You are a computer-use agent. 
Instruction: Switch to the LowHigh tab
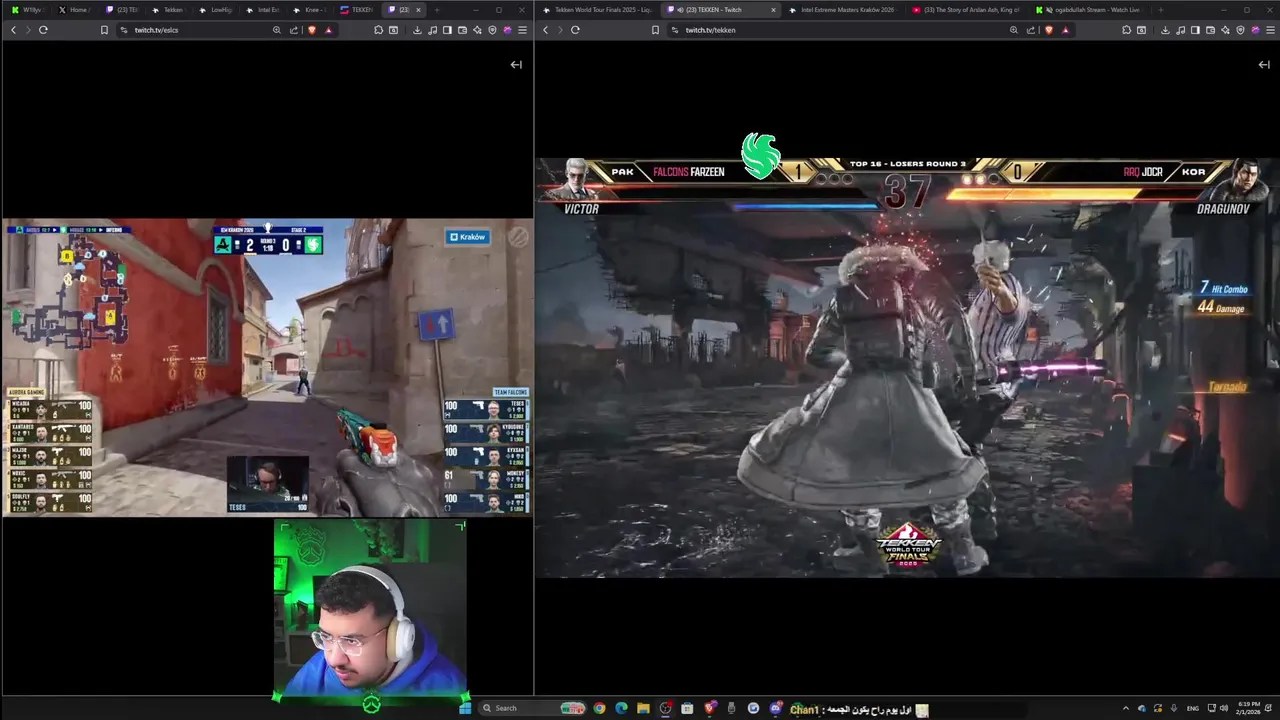click(216, 10)
